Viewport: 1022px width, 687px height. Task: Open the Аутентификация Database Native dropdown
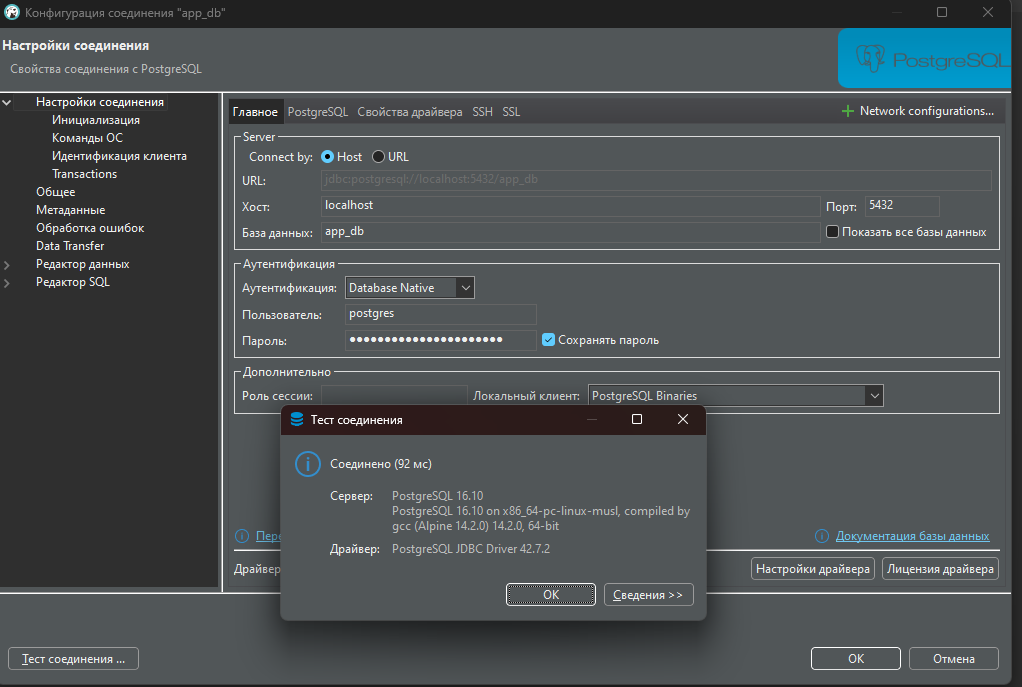(x=464, y=288)
